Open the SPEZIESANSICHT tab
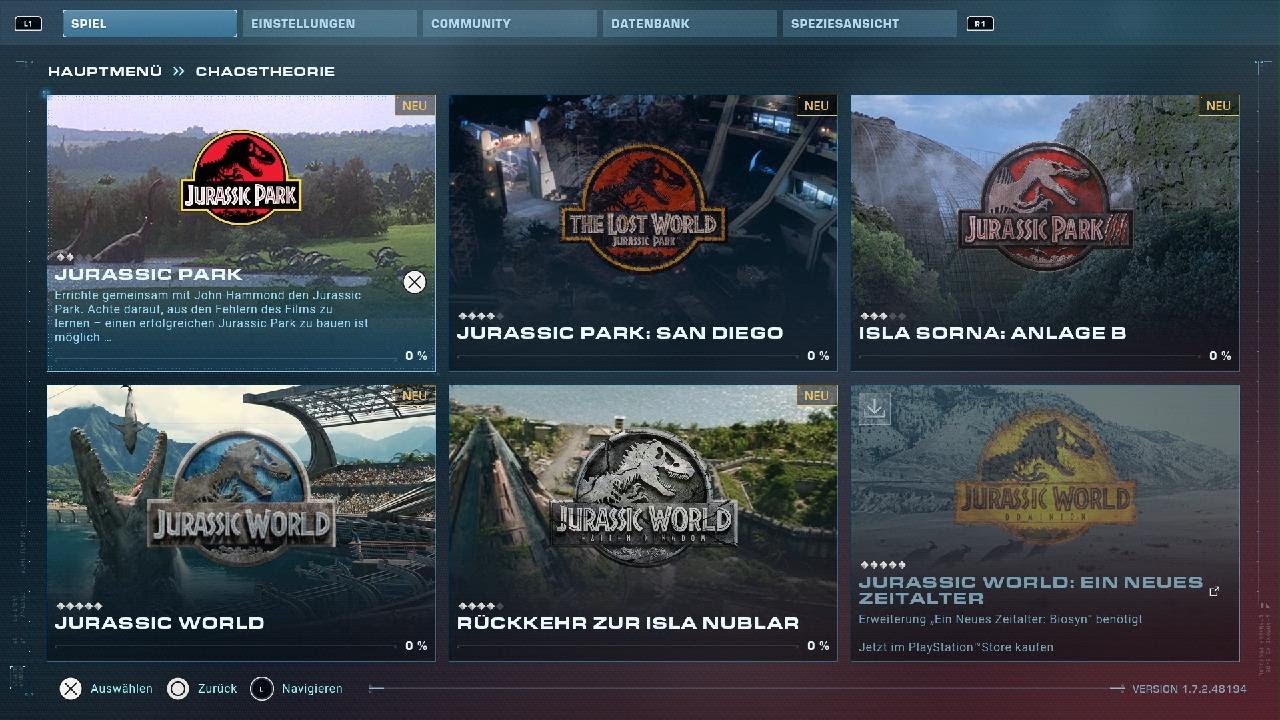This screenshot has width=1280, height=720. tap(870, 23)
